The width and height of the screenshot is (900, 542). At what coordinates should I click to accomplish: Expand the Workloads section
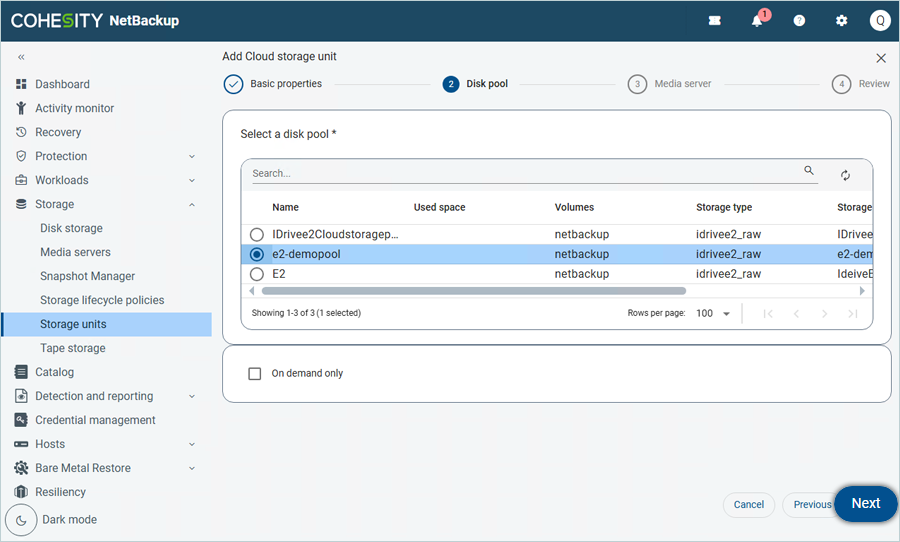coord(61,180)
